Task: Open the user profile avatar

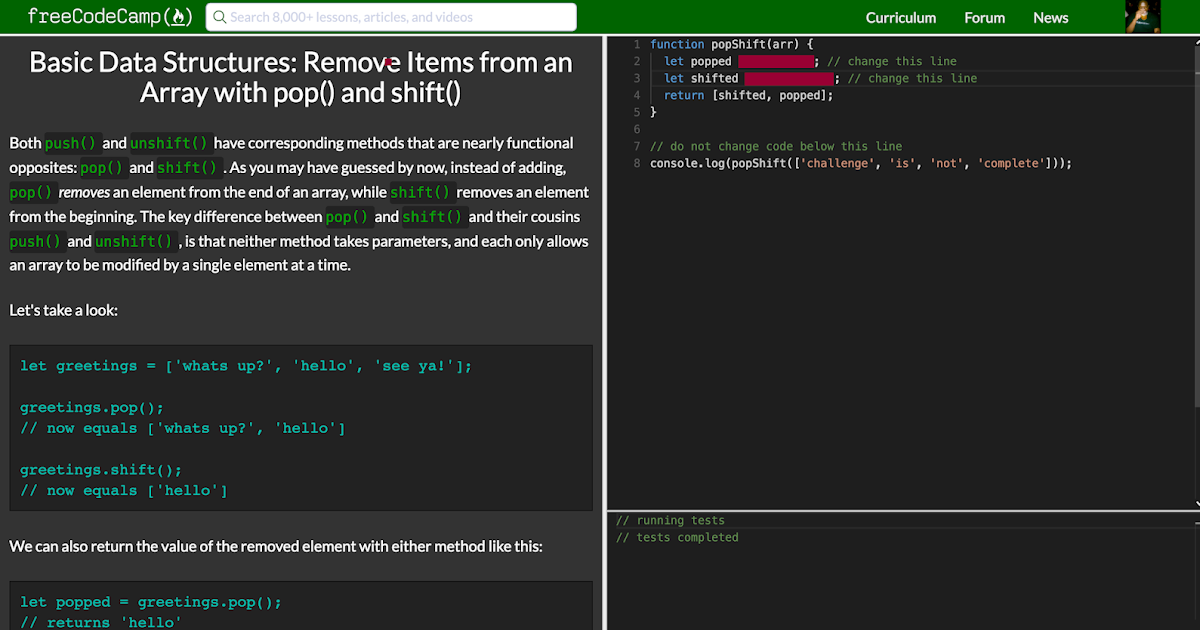Action: 1143,17
